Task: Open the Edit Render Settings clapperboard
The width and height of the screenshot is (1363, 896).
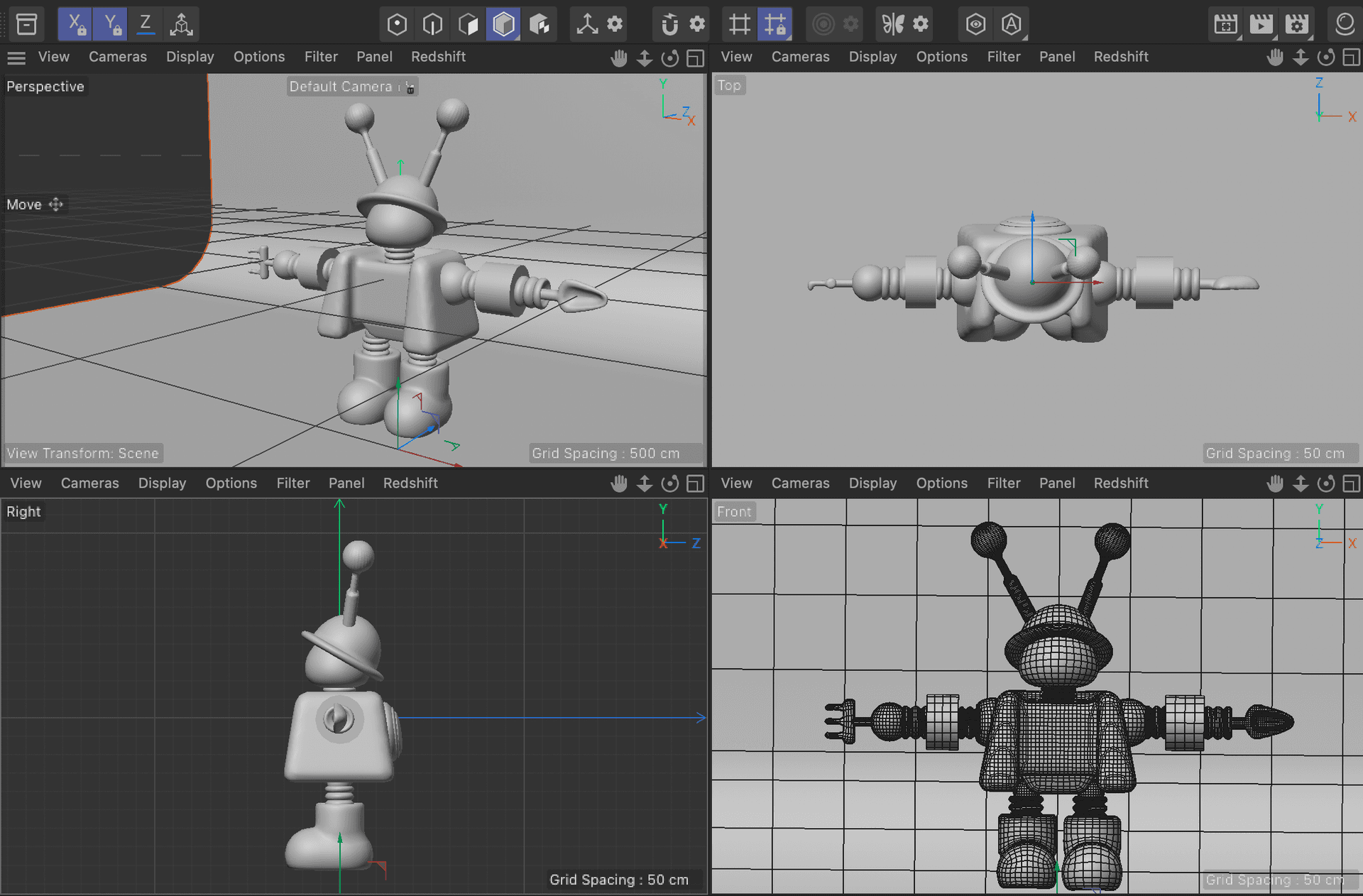Action: point(1297,24)
